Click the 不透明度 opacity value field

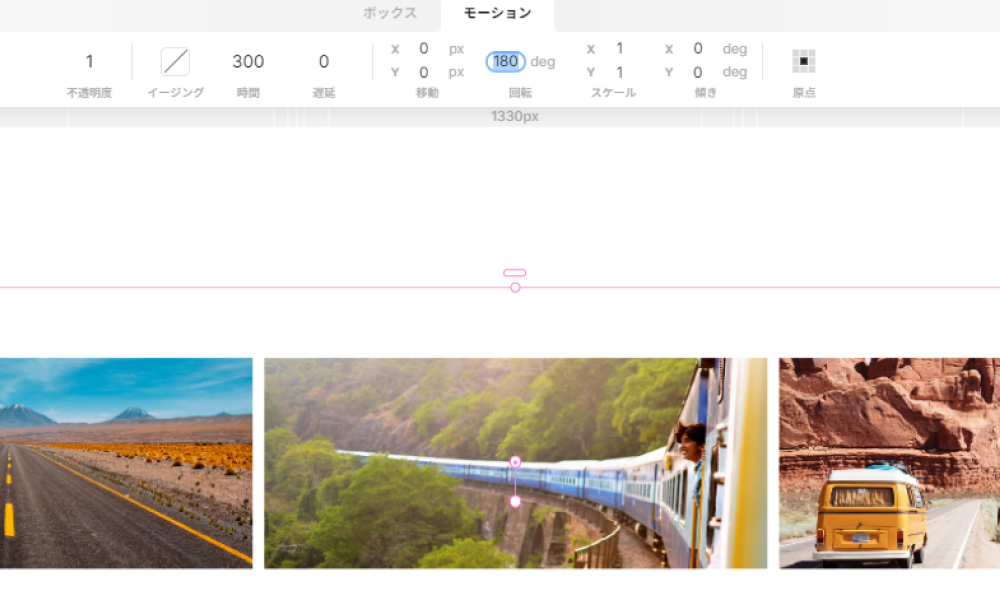click(89, 62)
